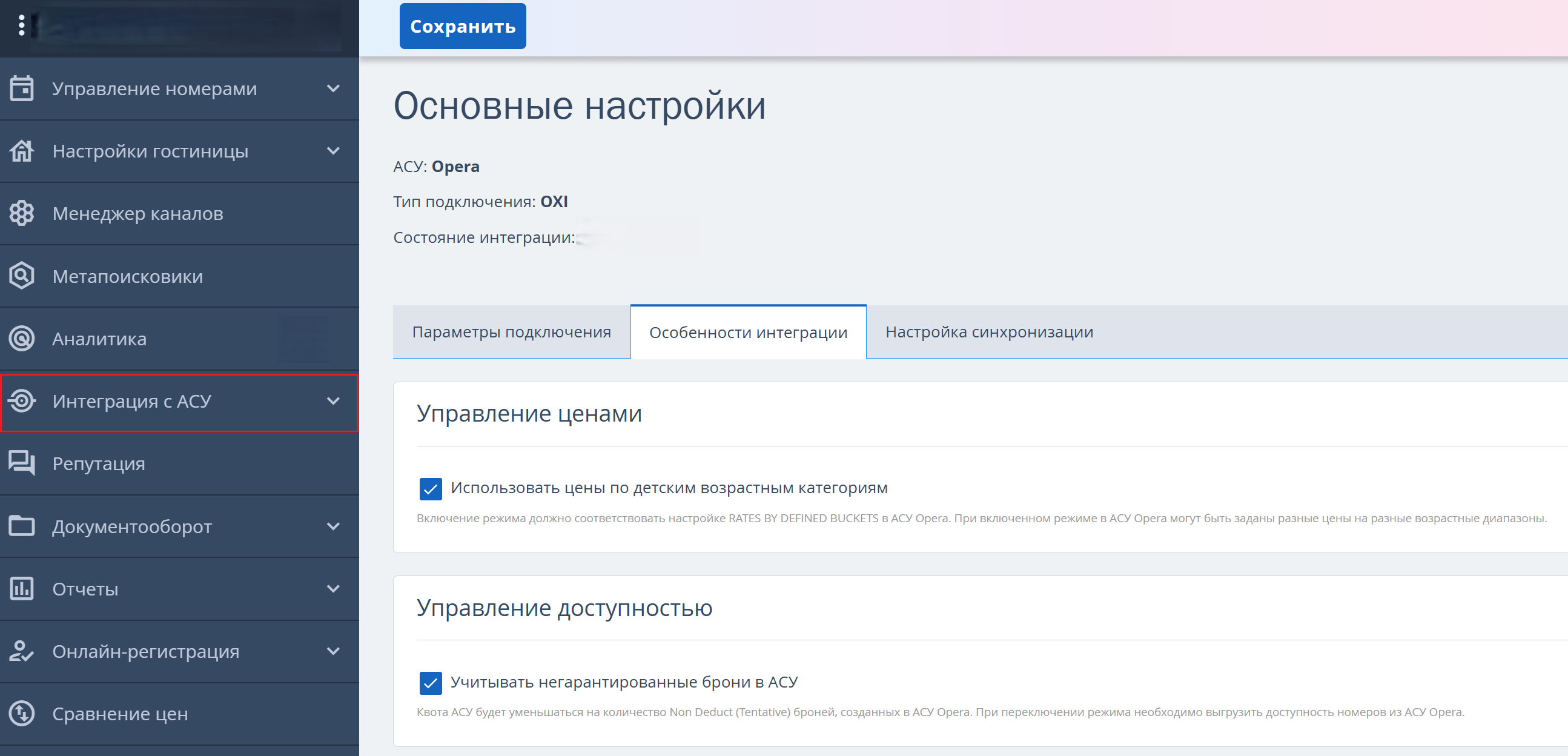
Task: Switch to Параметры подключения tab
Action: click(511, 333)
